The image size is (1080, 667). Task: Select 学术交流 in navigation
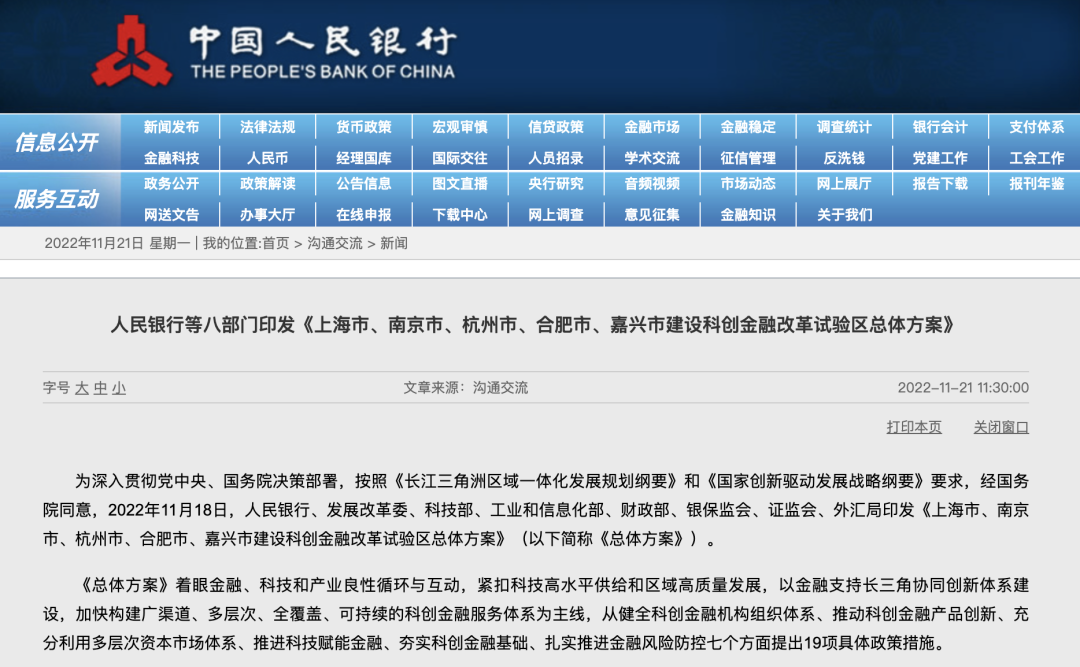click(x=652, y=158)
